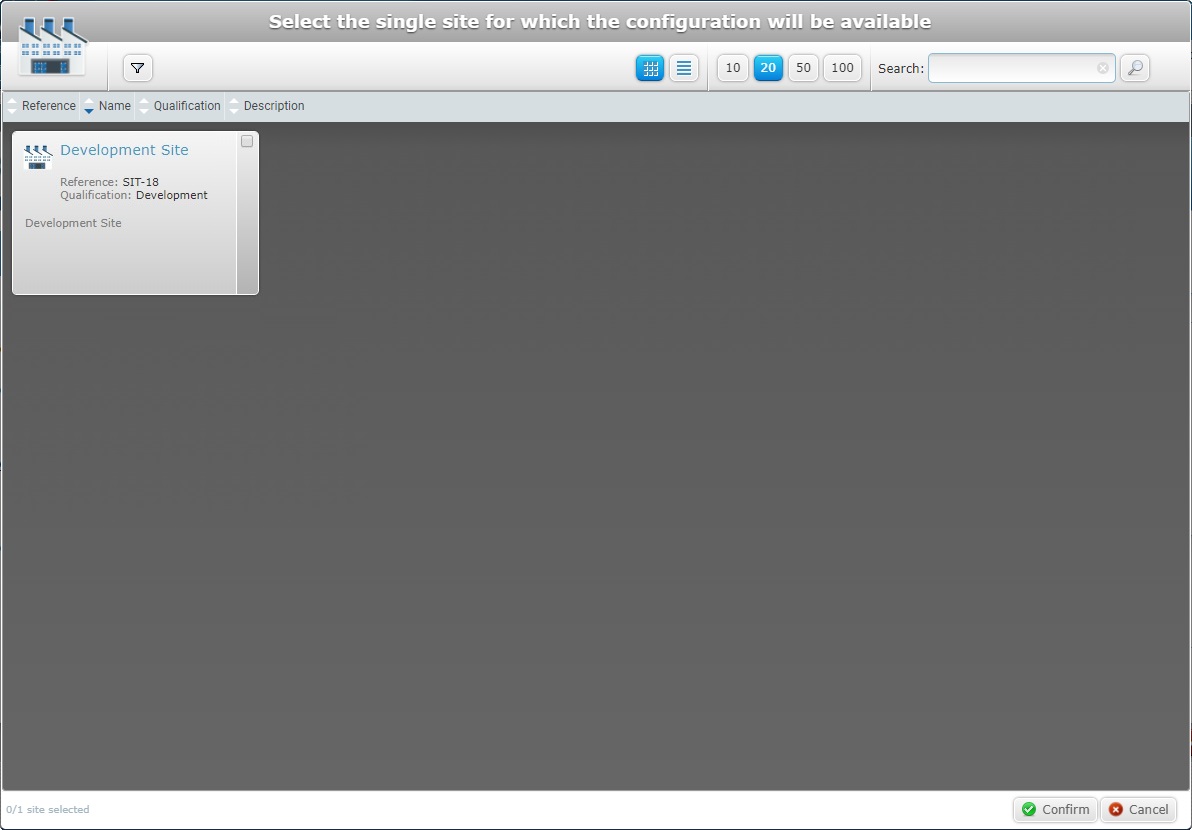Select the Development Site checkbox
The width and height of the screenshot is (1192, 830).
tap(246, 141)
